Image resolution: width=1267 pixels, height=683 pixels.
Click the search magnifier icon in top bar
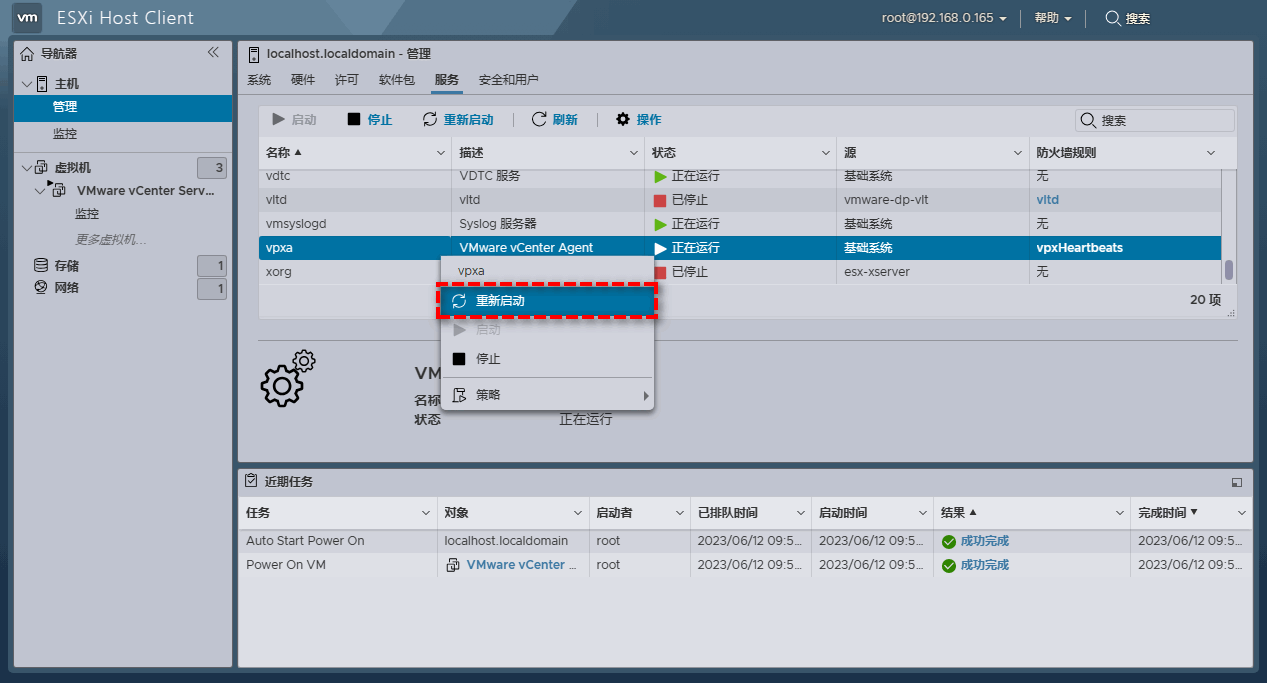click(1112, 18)
